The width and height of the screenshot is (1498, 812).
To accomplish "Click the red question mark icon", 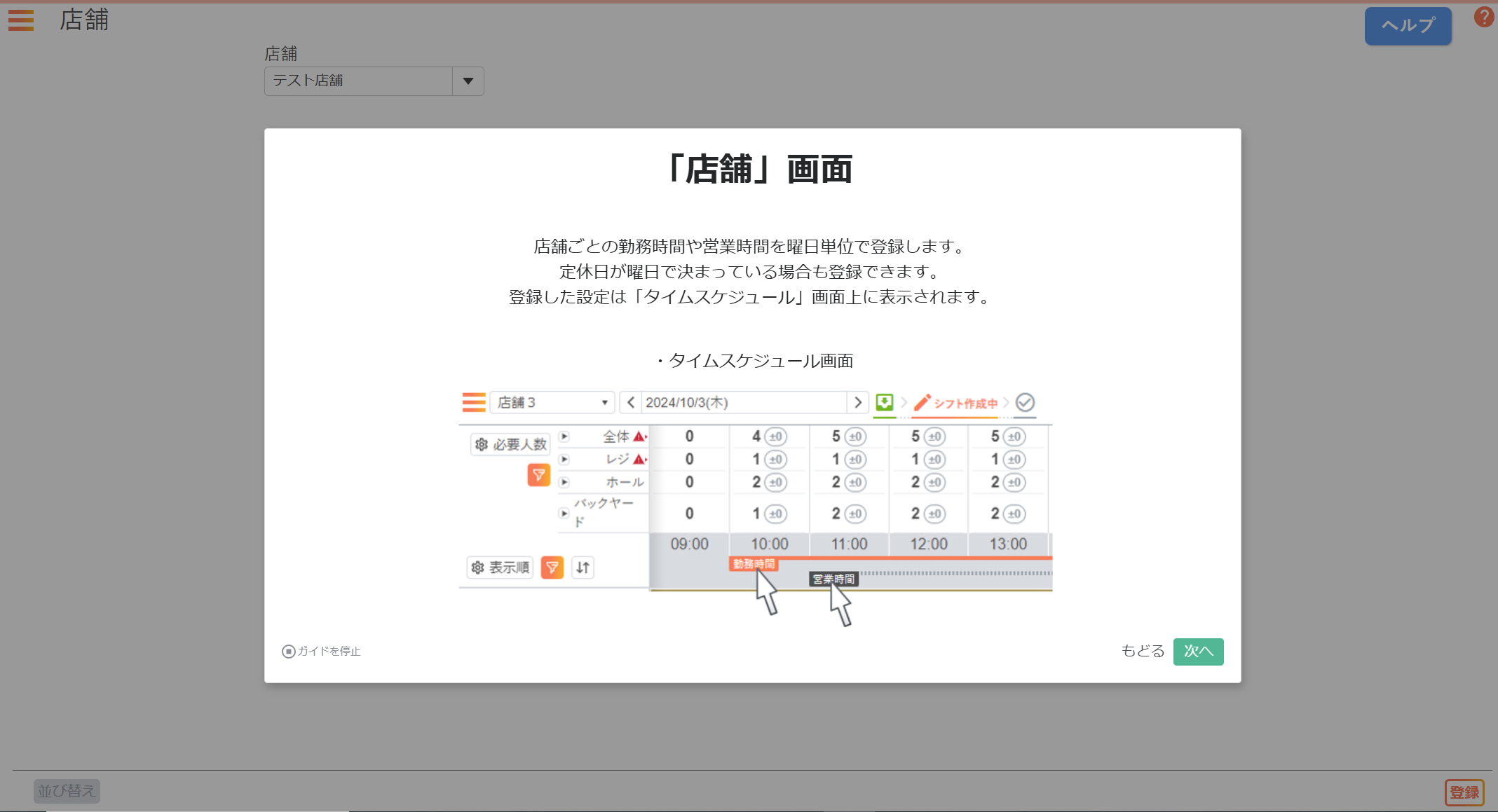I will click(x=1483, y=17).
